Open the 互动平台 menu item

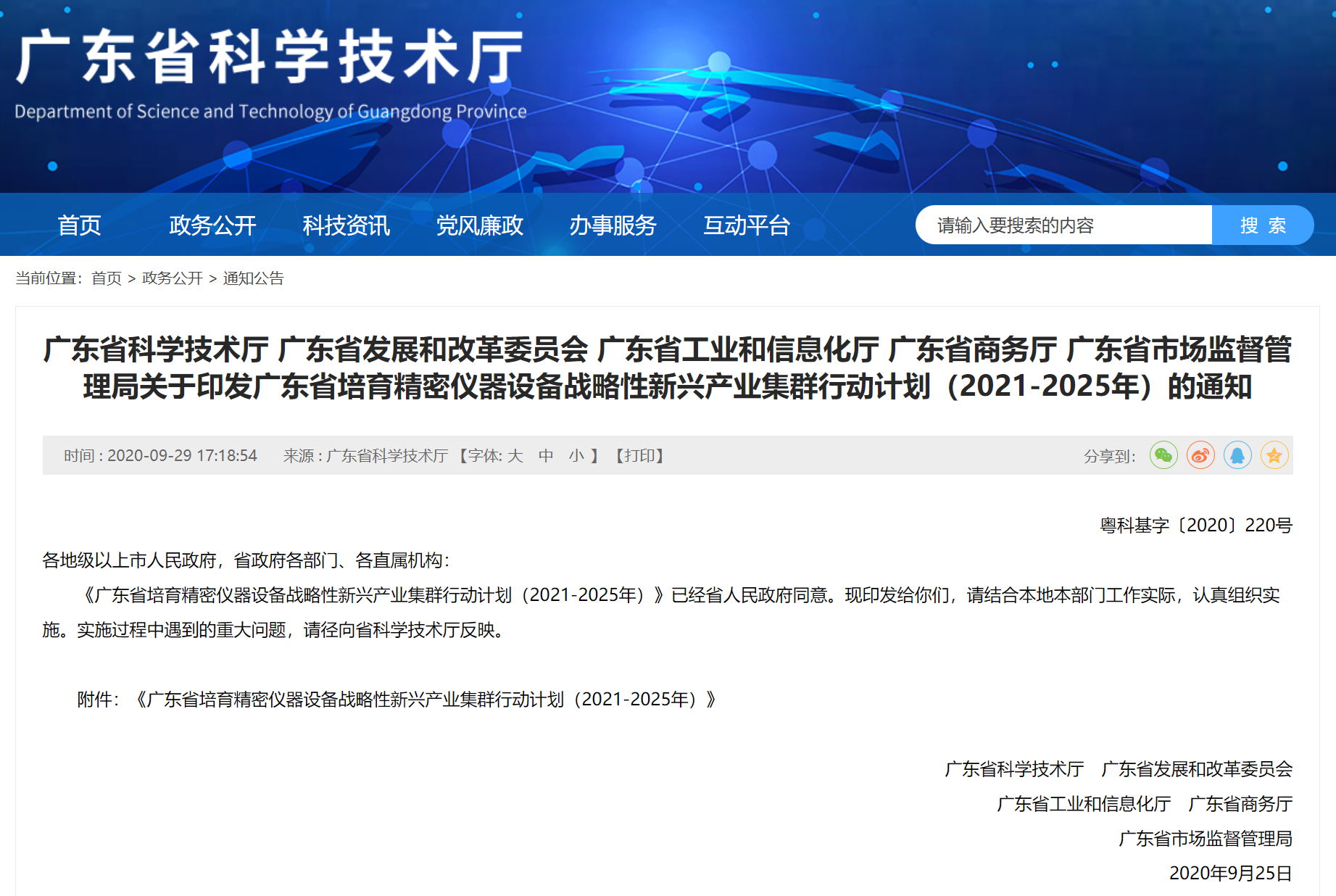pos(746,225)
